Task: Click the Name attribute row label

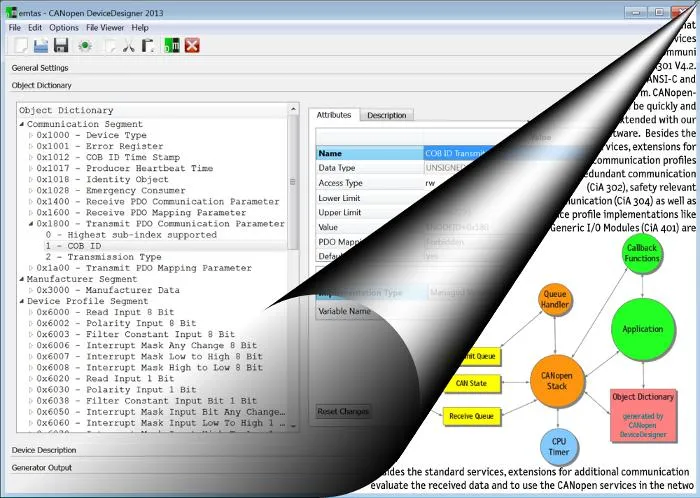Action: [330, 154]
